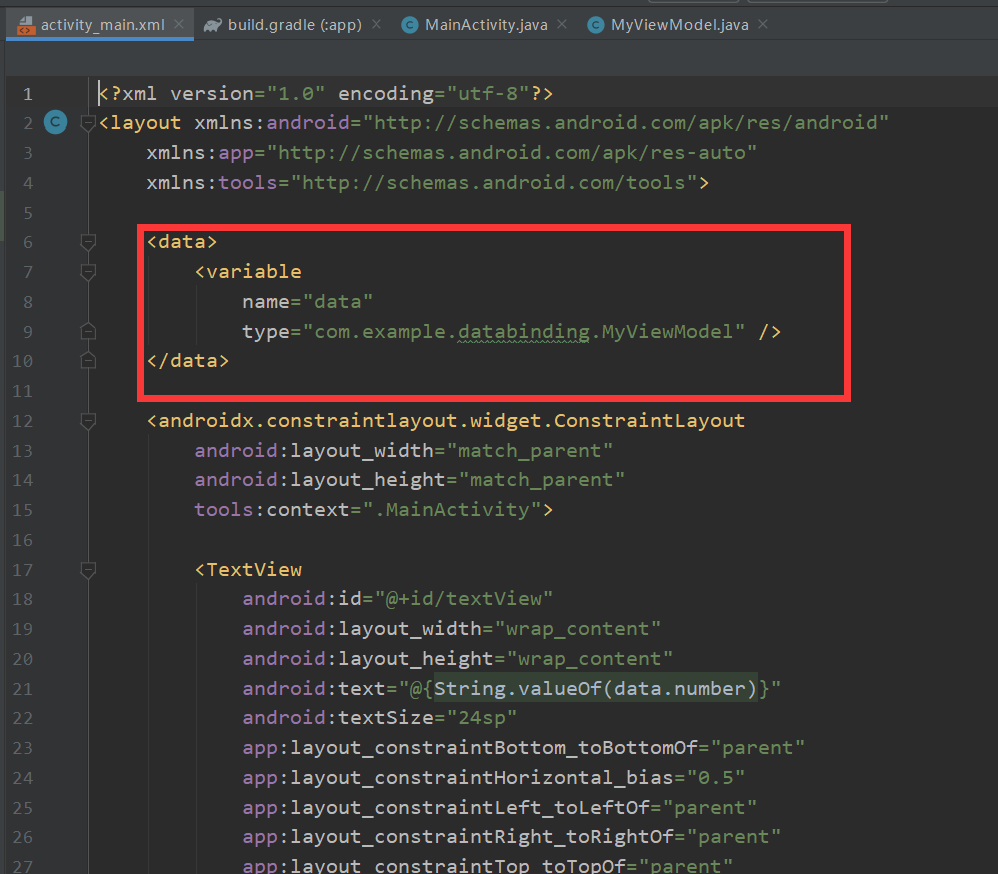Collapse the layout tag fold on line 2

click(88, 123)
